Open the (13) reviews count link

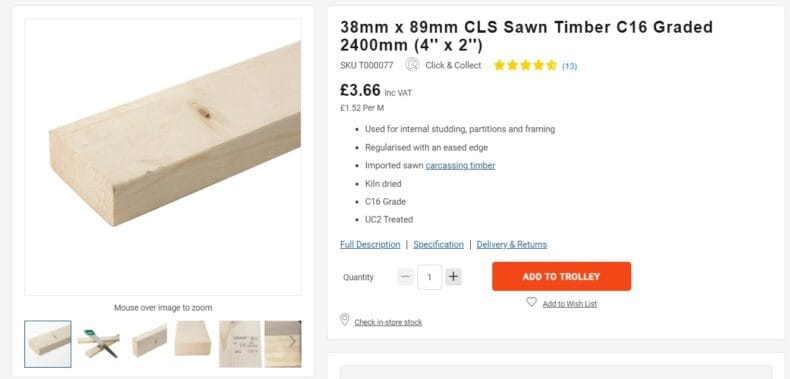click(569, 66)
